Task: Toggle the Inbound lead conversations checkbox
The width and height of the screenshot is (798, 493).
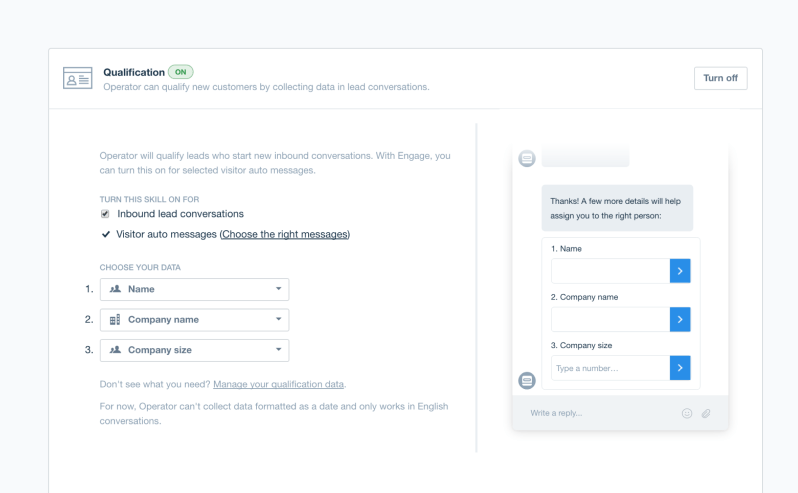Action: 105,214
